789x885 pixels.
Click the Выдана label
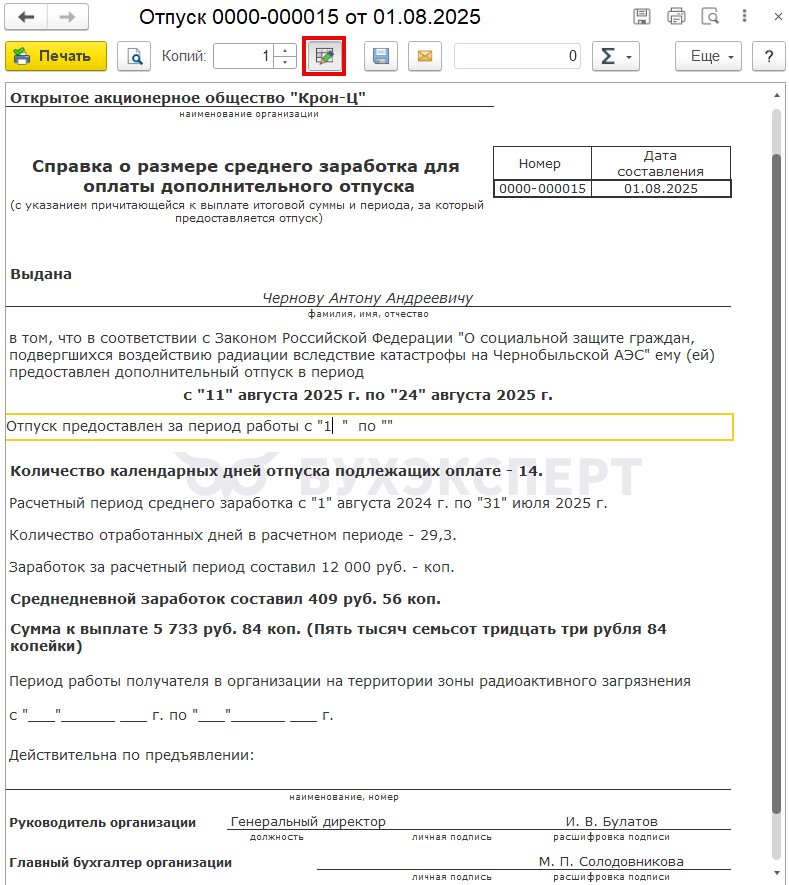[x=41, y=274]
